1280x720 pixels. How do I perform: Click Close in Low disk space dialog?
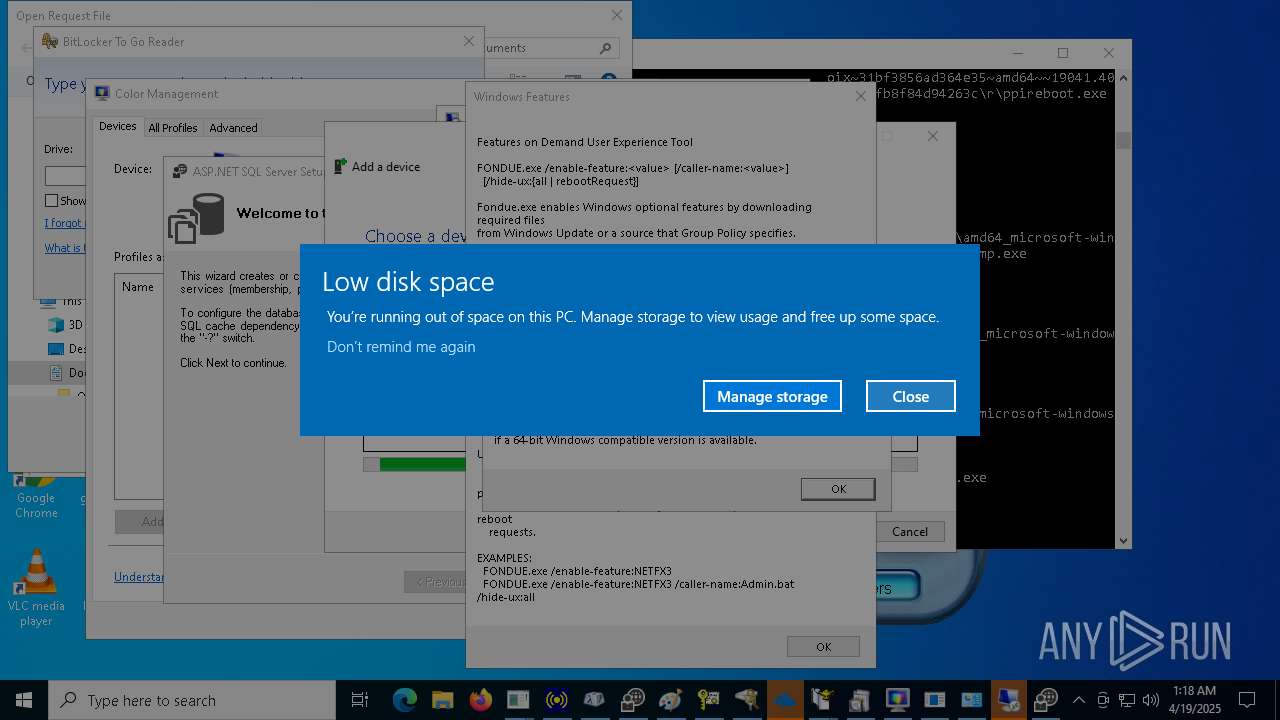pos(911,396)
